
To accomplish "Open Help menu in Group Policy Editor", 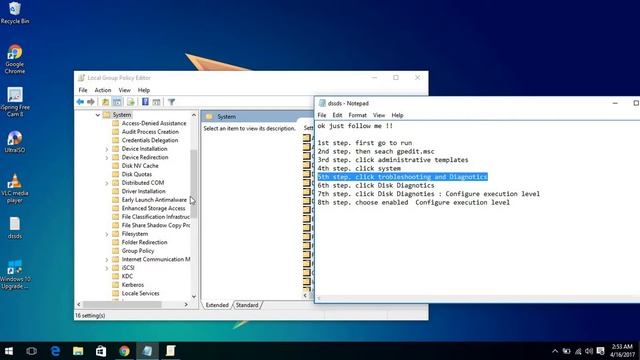I will [144, 90].
